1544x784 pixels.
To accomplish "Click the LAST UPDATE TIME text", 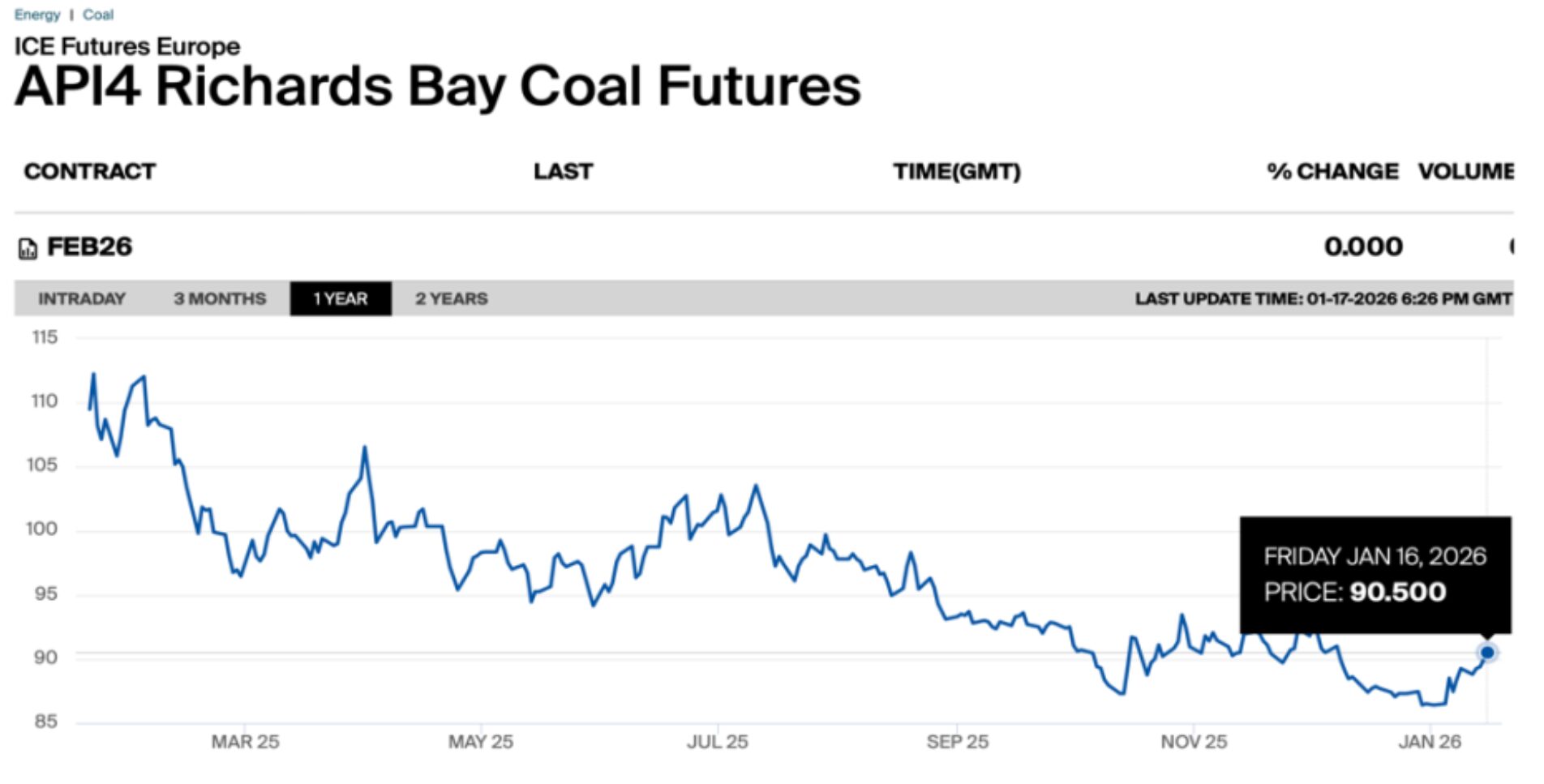I will click(x=1322, y=298).
